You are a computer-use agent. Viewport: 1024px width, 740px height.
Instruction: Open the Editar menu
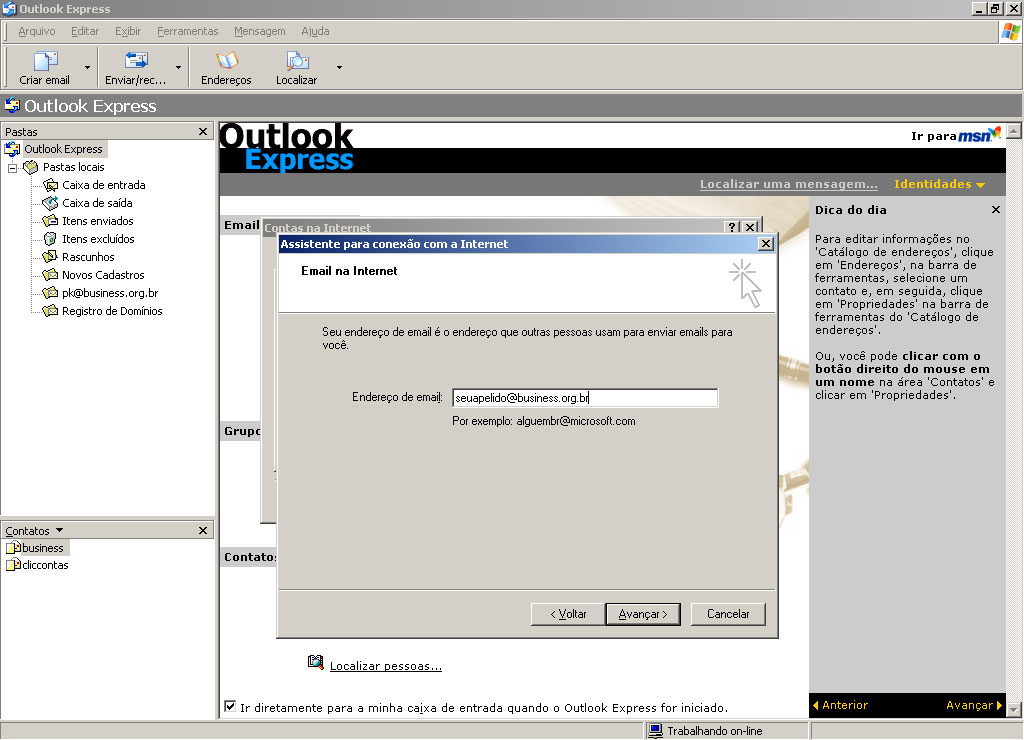coord(85,31)
